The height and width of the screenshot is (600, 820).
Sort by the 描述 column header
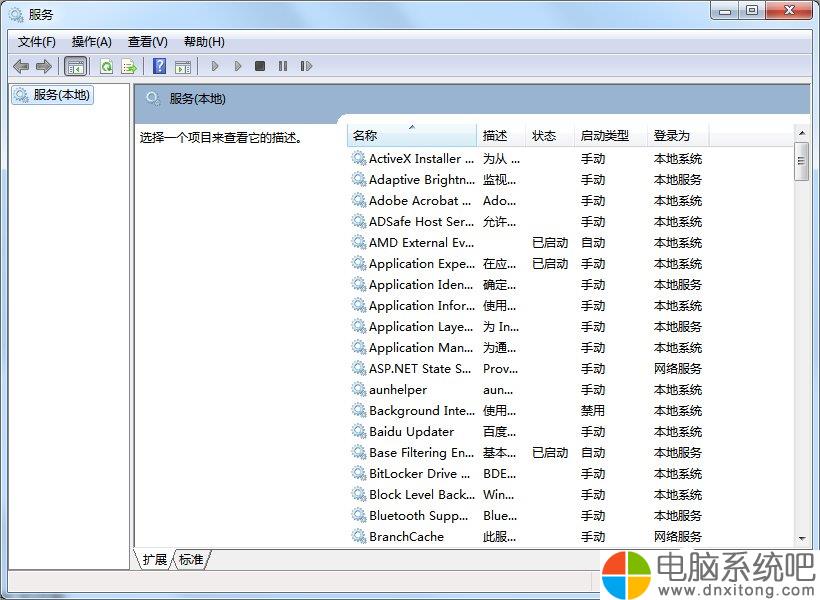[501, 135]
